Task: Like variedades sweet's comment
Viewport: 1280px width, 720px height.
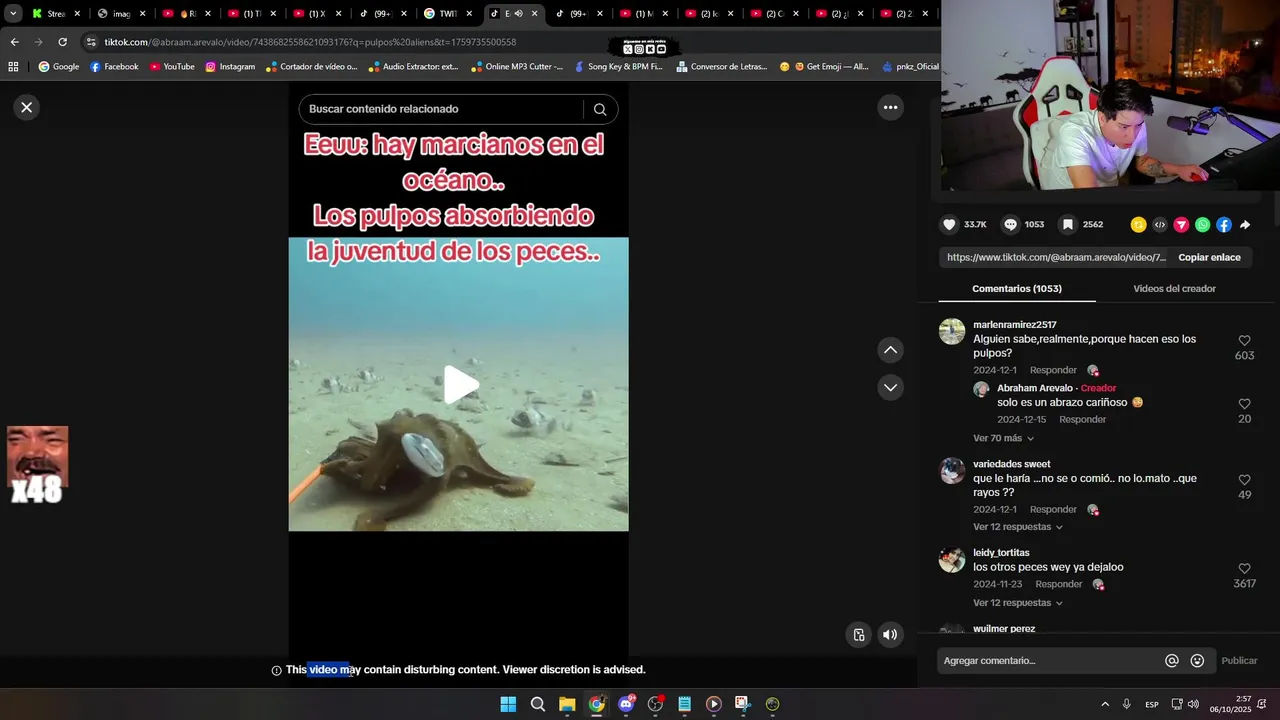Action: 1244,480
